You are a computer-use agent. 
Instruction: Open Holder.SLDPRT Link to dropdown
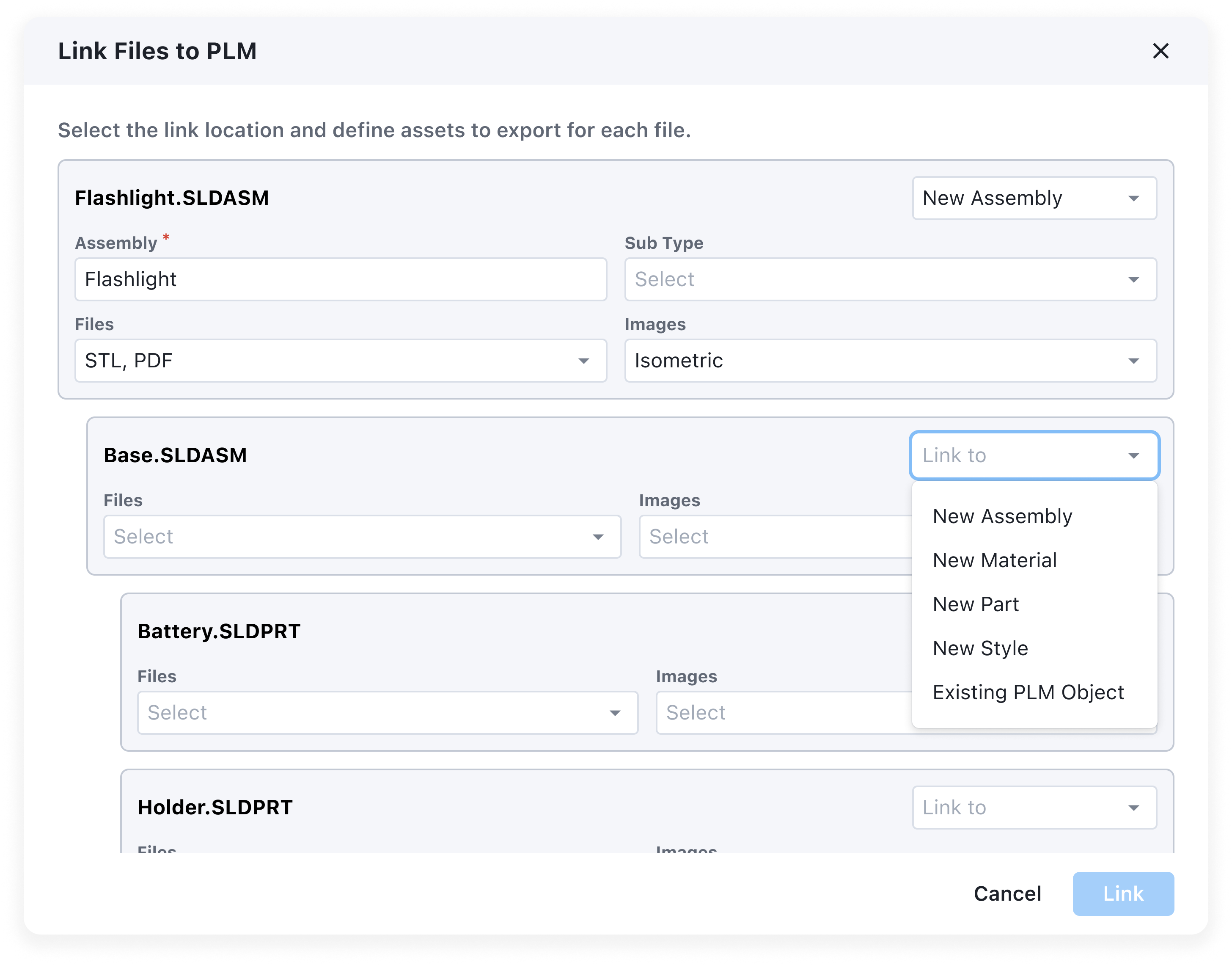1033,808
